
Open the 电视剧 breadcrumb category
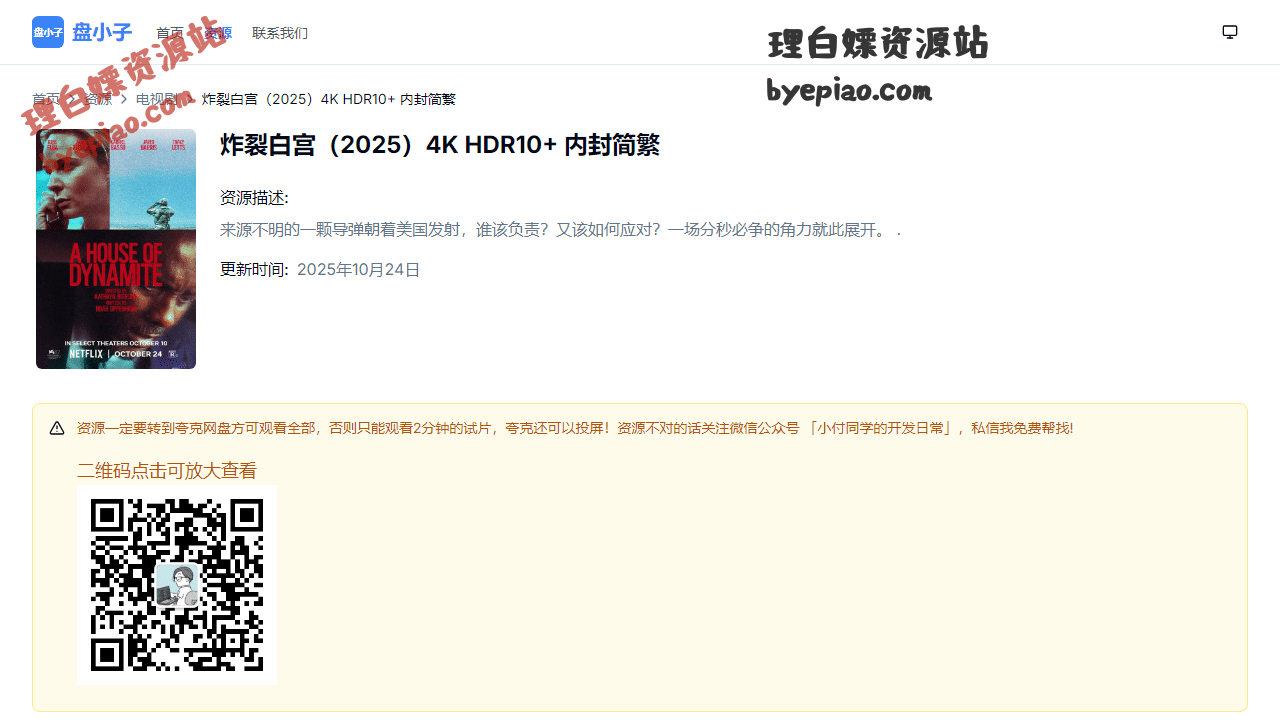(157, 99)
